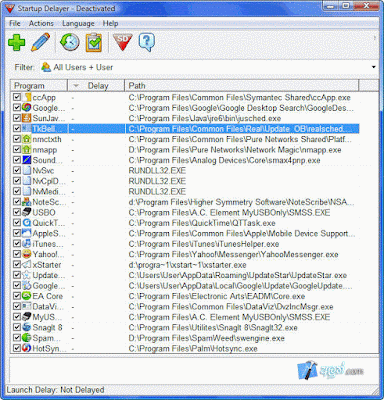Select the swengine.exe path row
This screenshot has height=400, width=384.
207,338
